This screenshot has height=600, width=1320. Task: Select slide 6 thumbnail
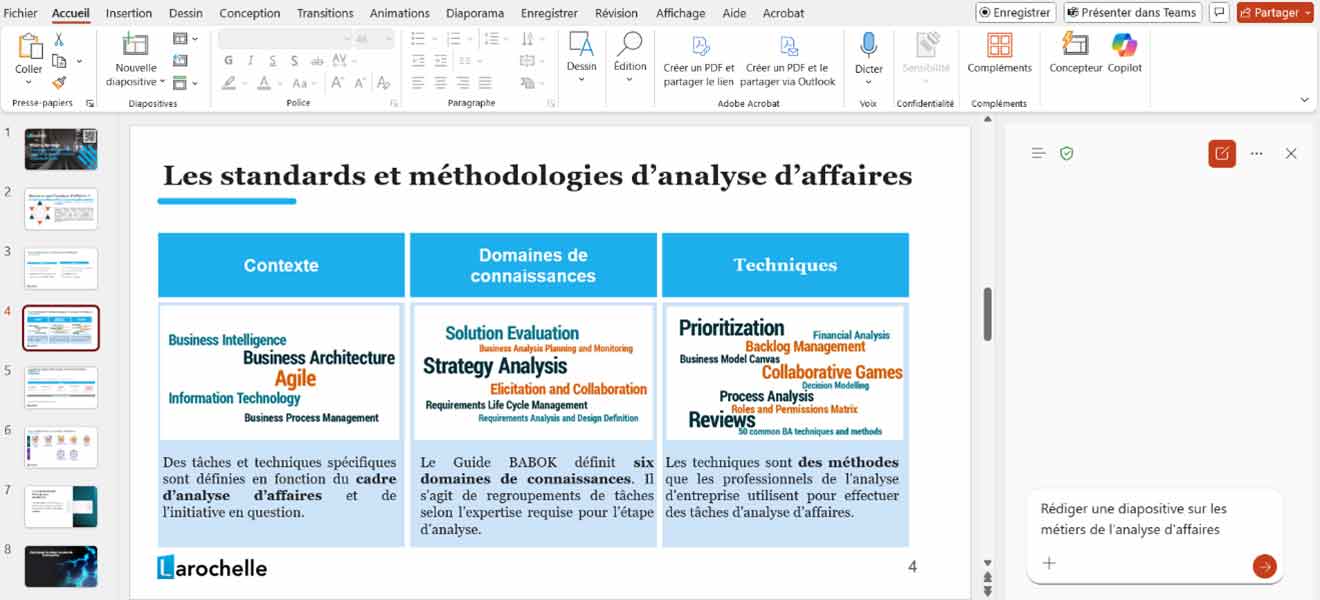(61, 447)
